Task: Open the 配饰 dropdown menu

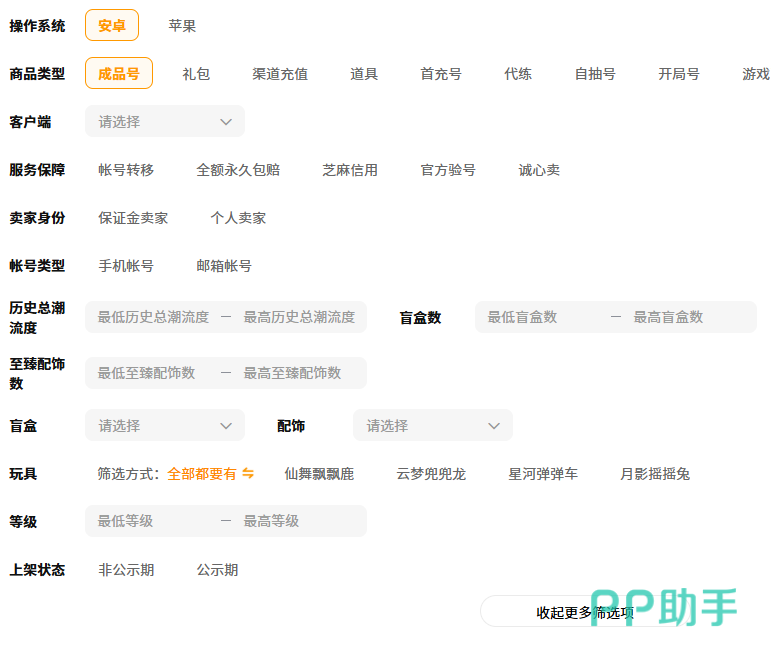Action: pyautogui.click(x=432, y=426)
